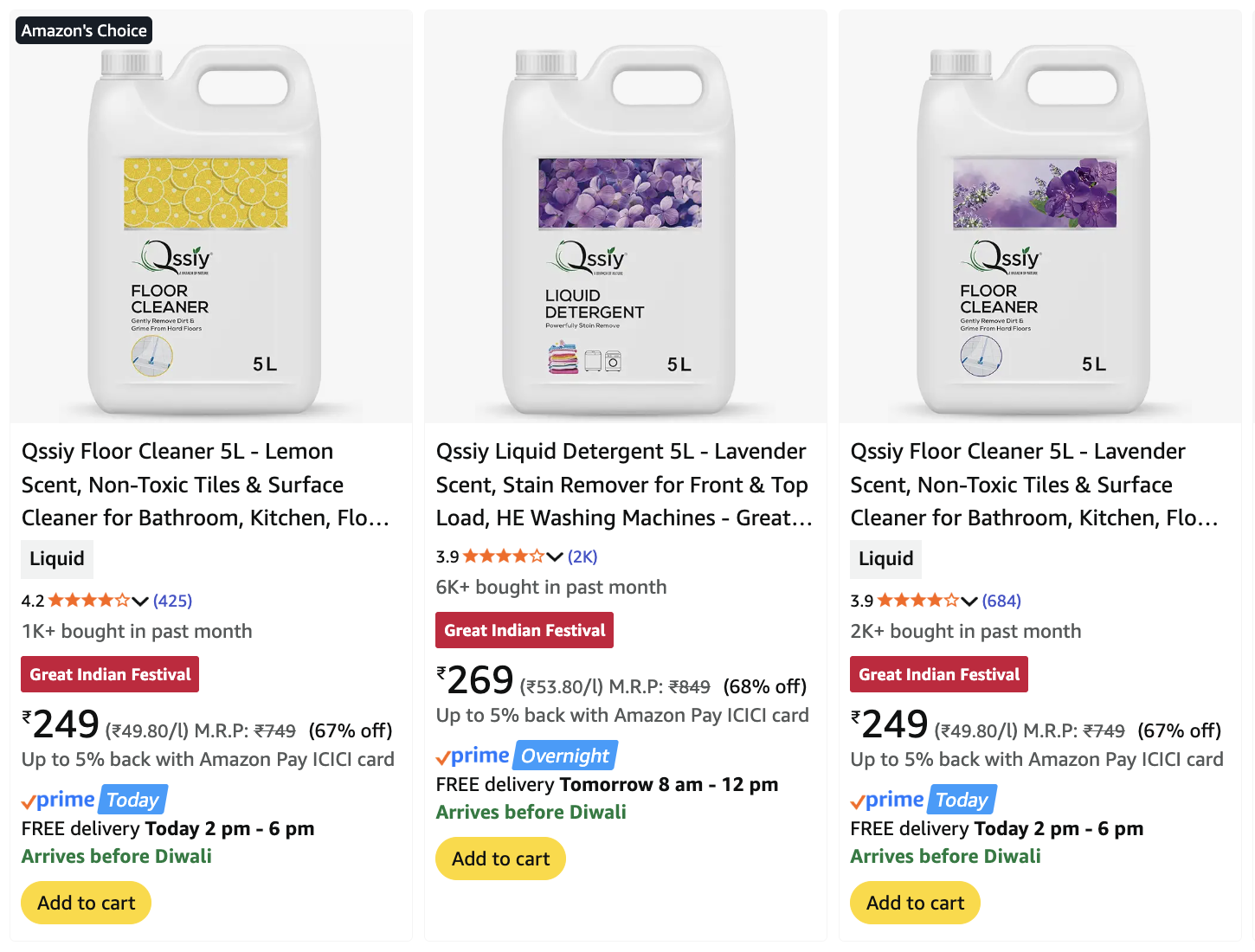Click star rating of Liquid Detergent
Image resolution: width=1255 pixels, height=952 pixels.
click(503, 556)
